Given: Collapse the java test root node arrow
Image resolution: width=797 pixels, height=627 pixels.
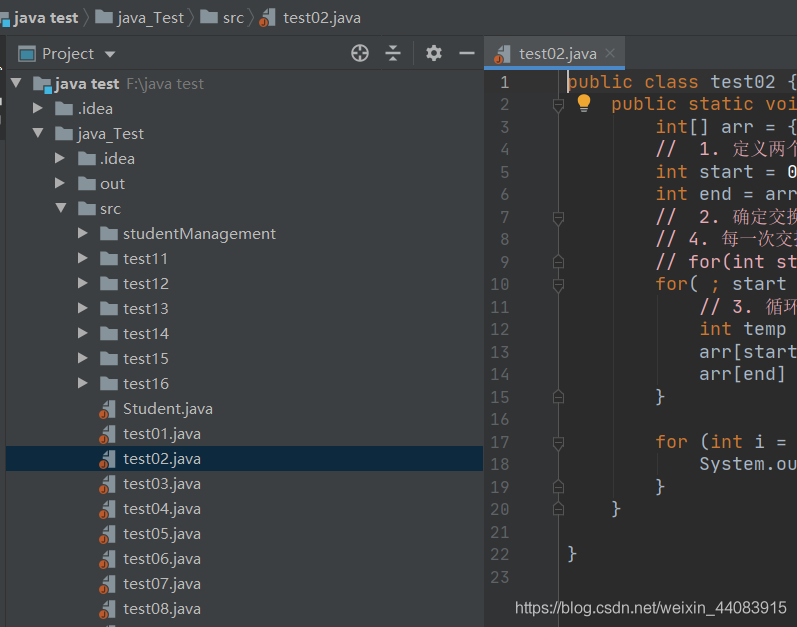Looking at the screenshot, I should pos(16,83).
